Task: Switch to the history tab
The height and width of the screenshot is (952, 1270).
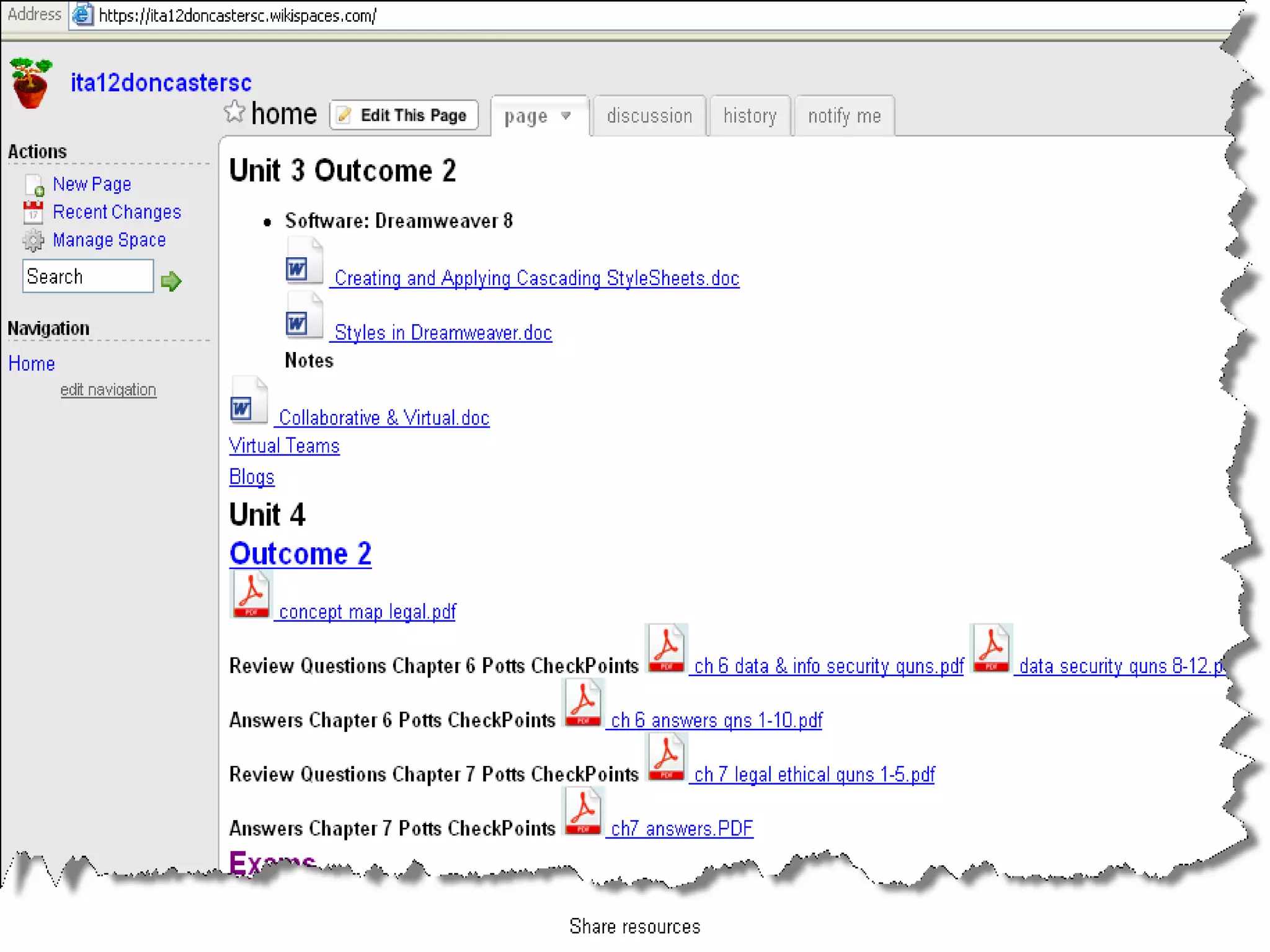Action: click(x=749, y=116)
